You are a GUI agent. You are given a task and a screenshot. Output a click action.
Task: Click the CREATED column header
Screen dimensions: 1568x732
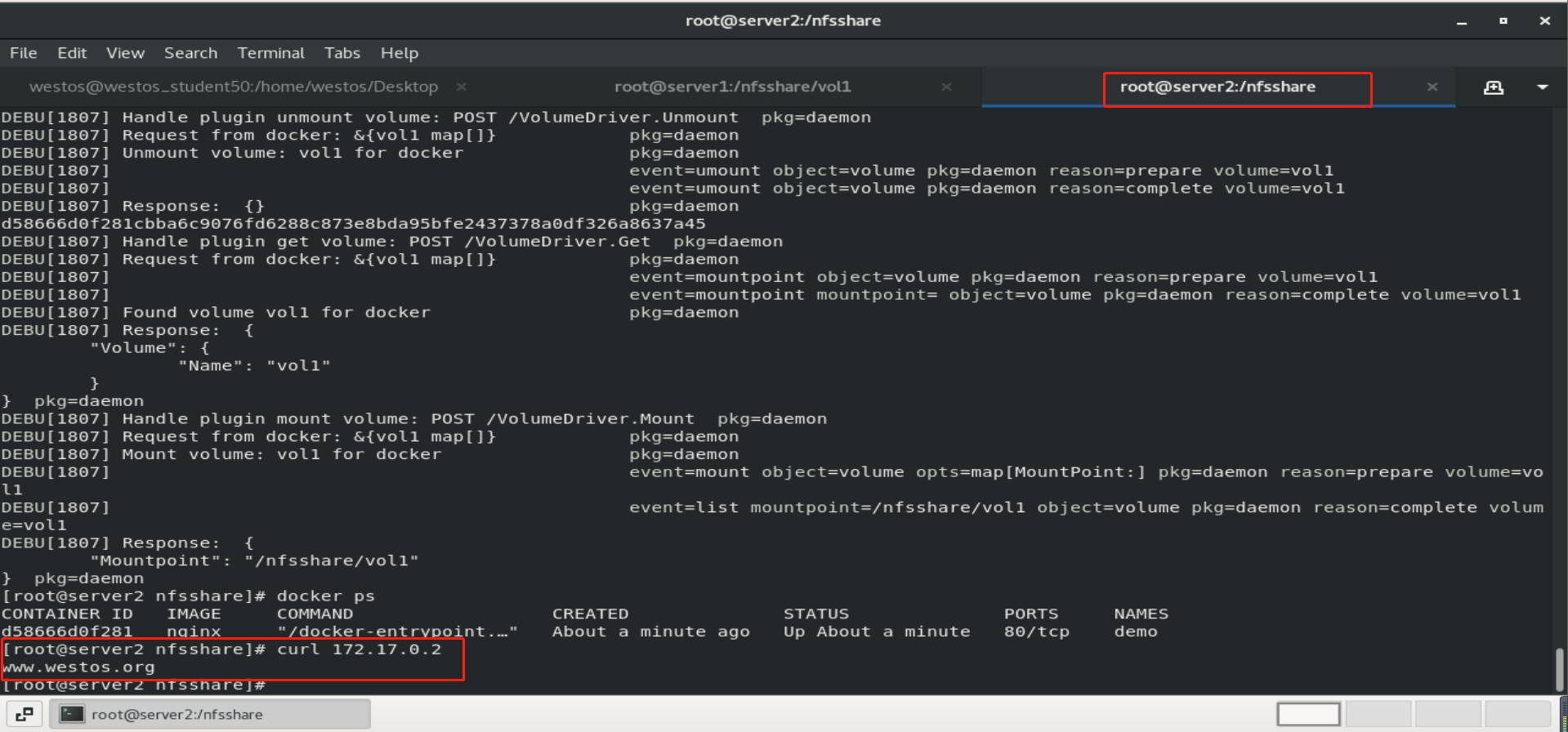(590, 614)
